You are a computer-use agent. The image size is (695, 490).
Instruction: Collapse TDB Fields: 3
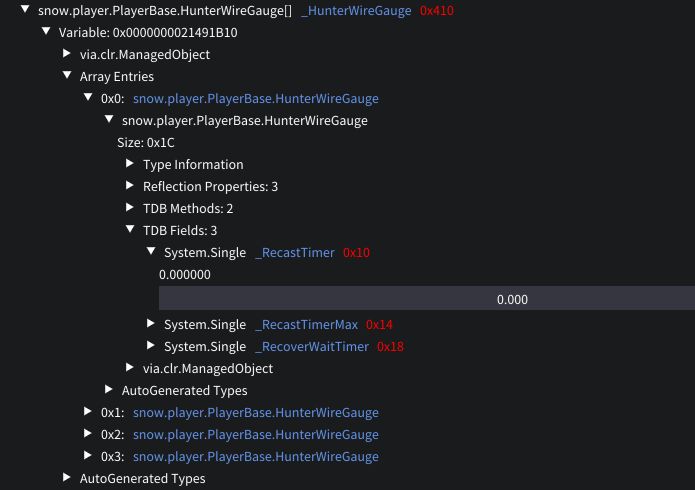coord(130,230)
